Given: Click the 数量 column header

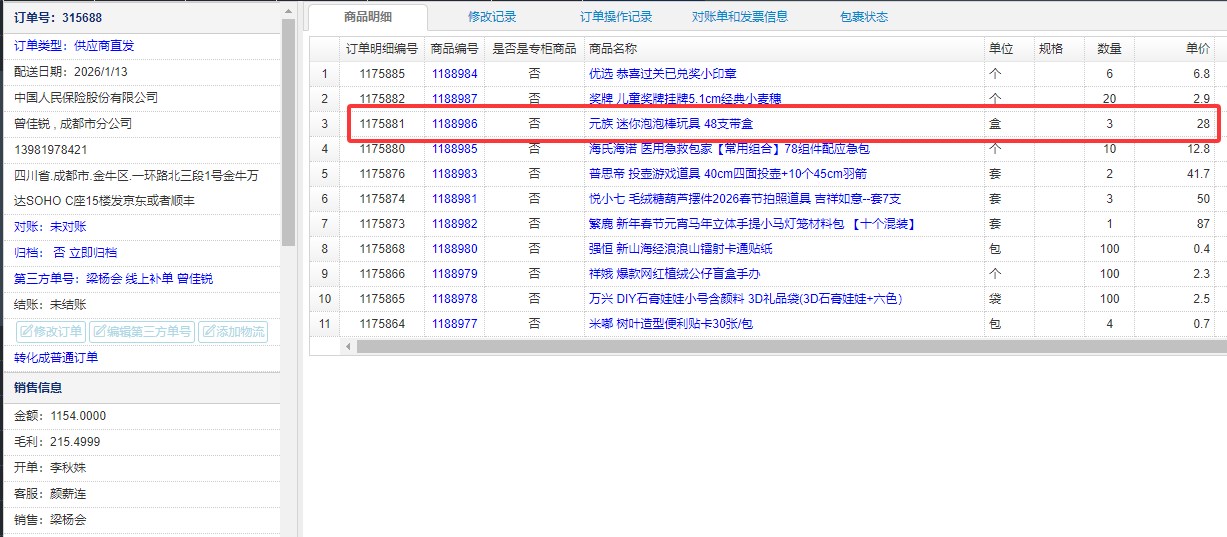Looking at the screenshot, I should point(1109,49).
